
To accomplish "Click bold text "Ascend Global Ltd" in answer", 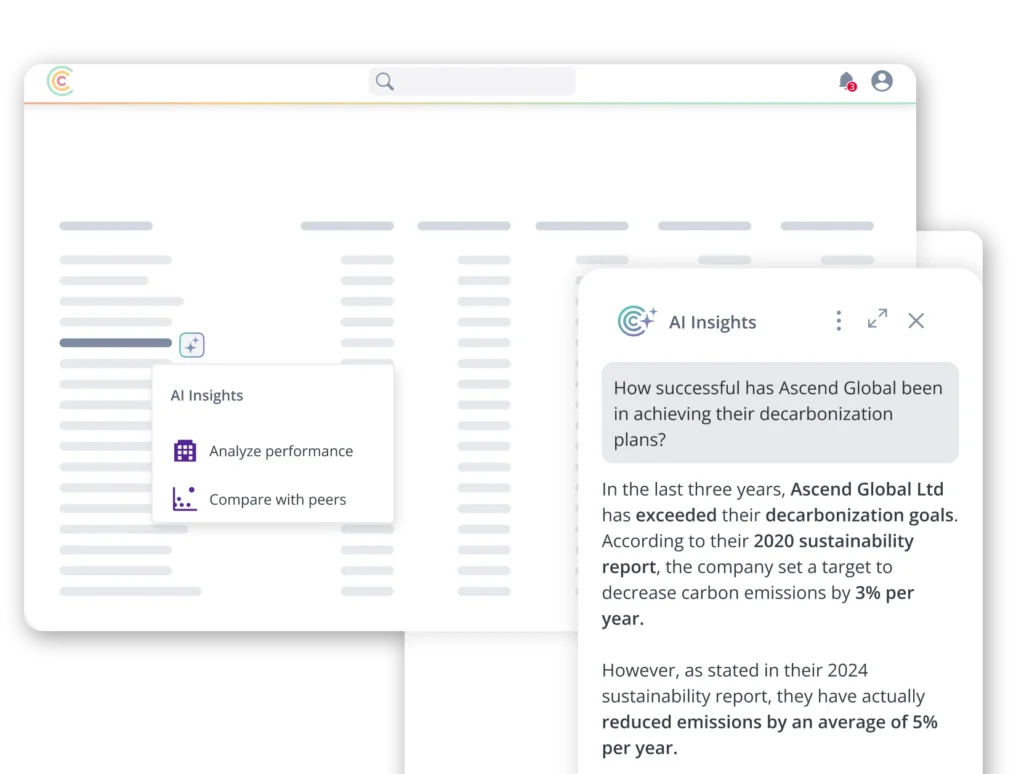I will point(867,489).
